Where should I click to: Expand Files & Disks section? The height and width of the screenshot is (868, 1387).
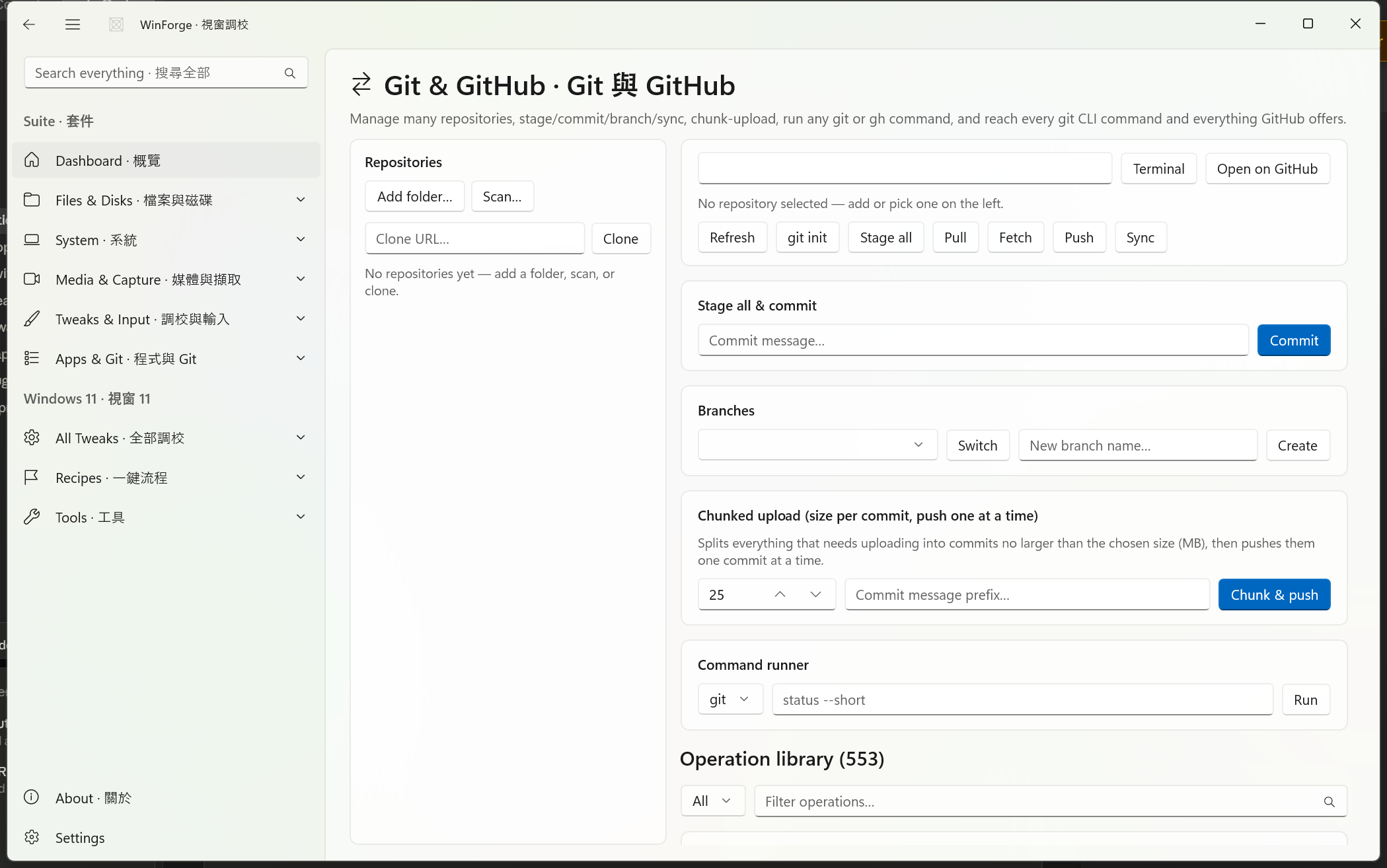tap(301, 200)
